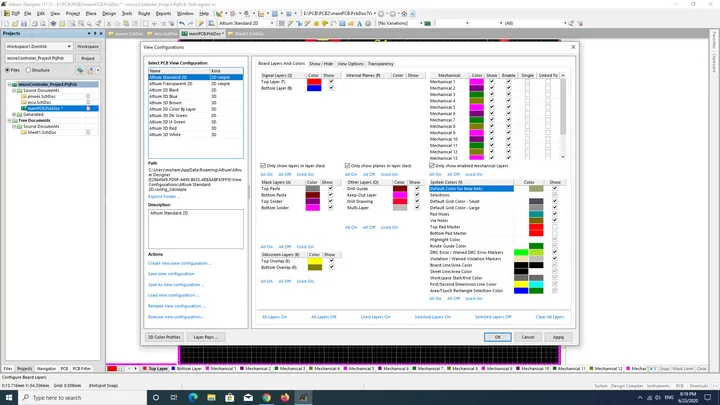Click the Windows Start button

[9, 397]
